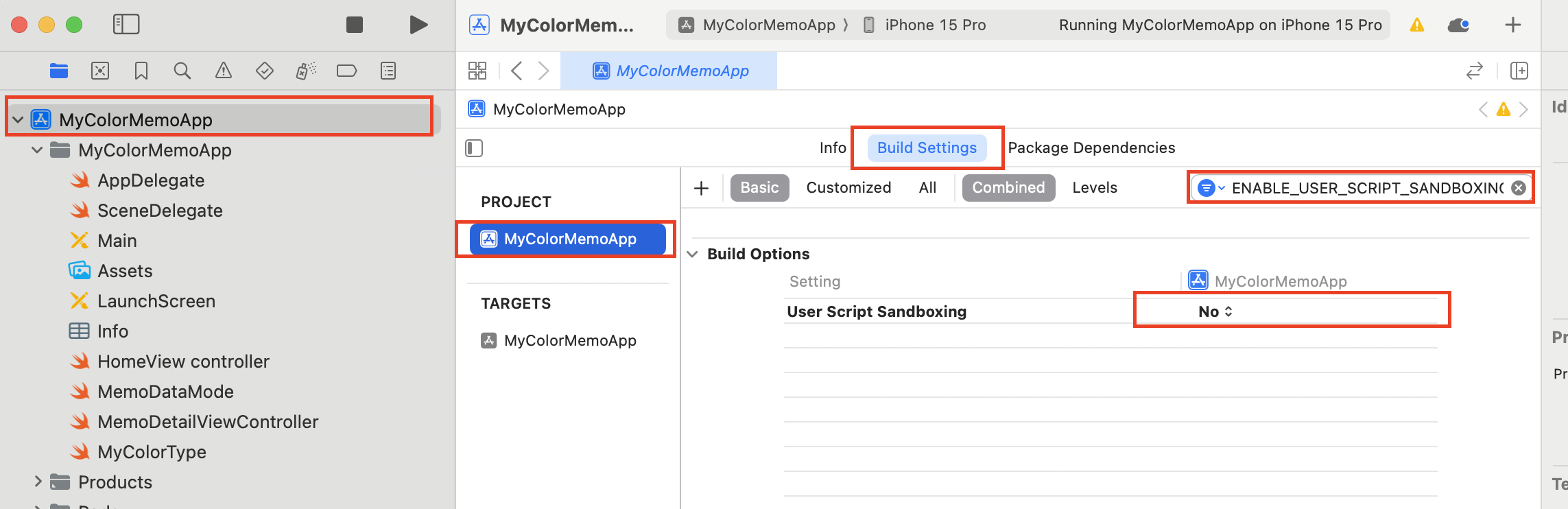Open the Source Control navigator

[x=100, y=71]
